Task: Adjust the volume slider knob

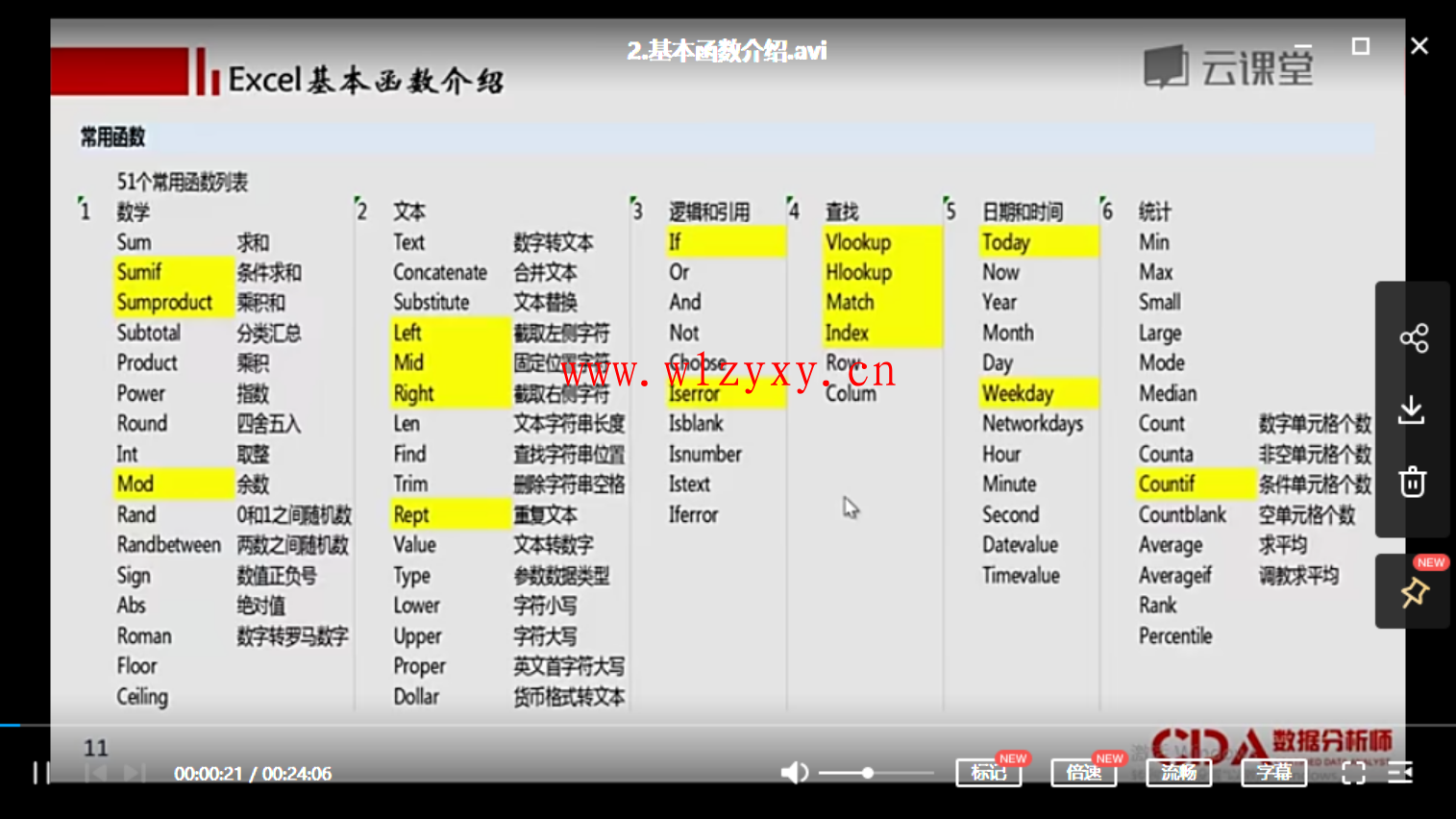Action: click(x=868, y=773)
